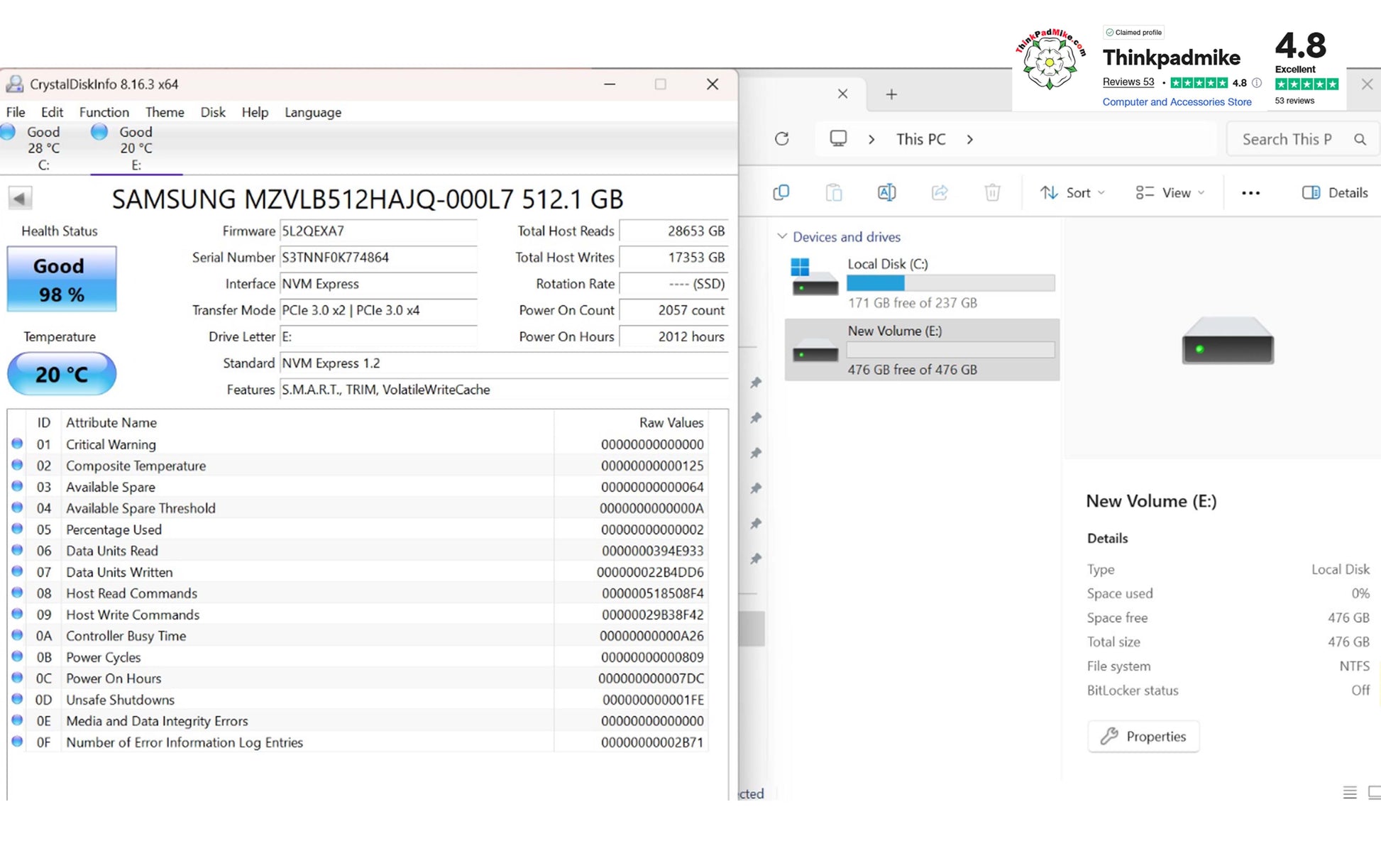The width and height of the screenshot is (1381, 868).
Task: Click the Good 98% health status box
Action: [62, 279]
